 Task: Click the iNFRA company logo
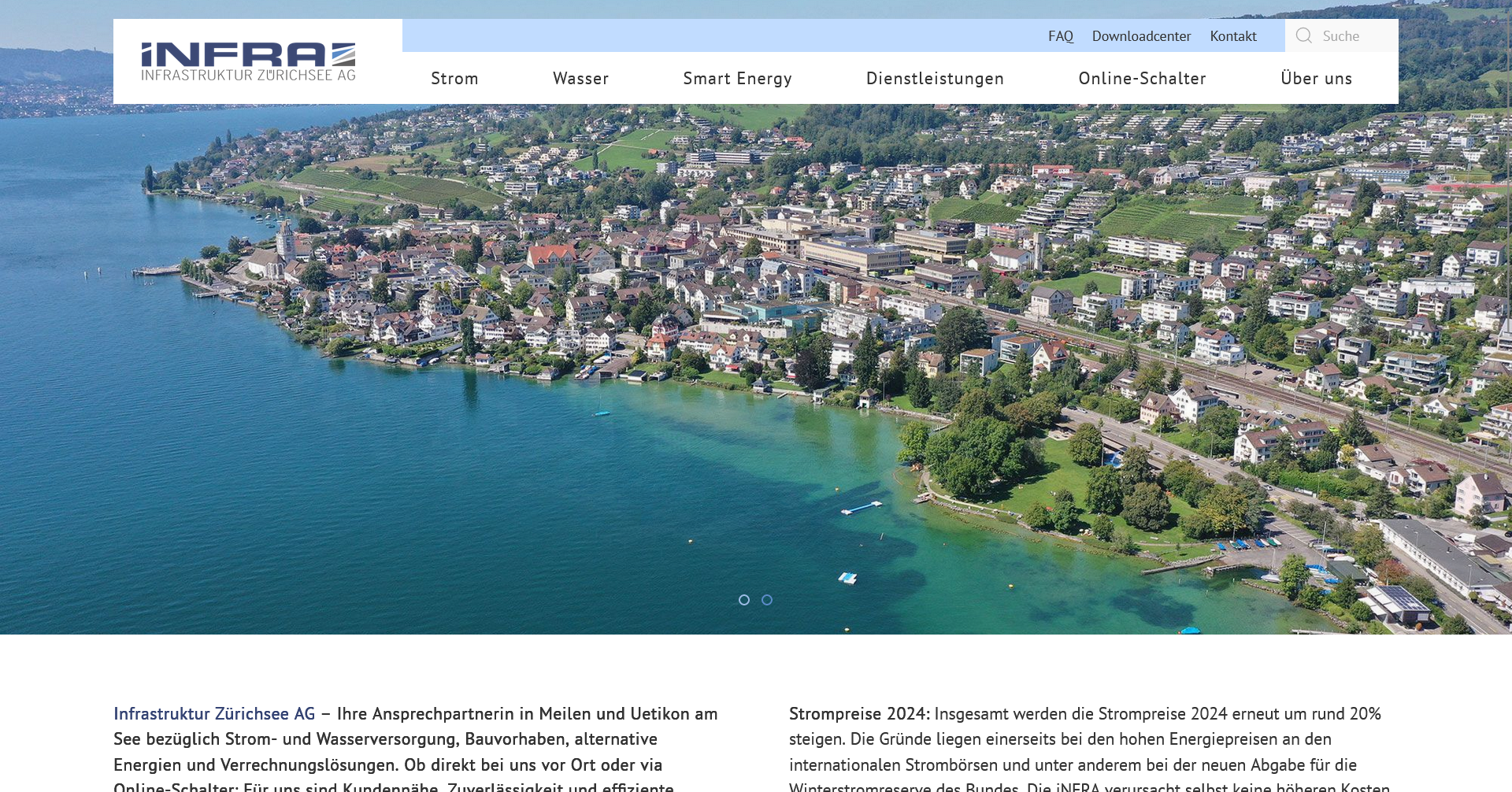click(x=248, y=60)
